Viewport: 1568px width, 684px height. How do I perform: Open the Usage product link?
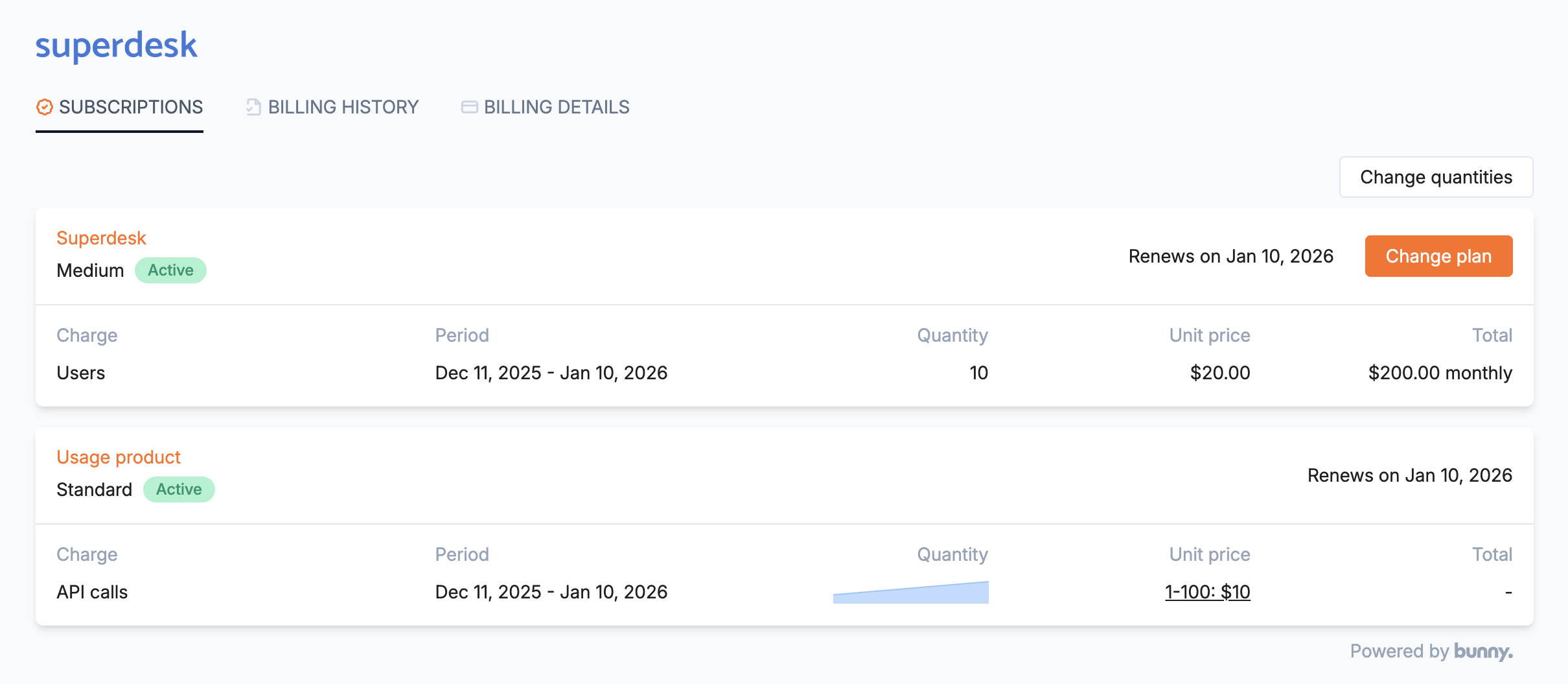118,457
